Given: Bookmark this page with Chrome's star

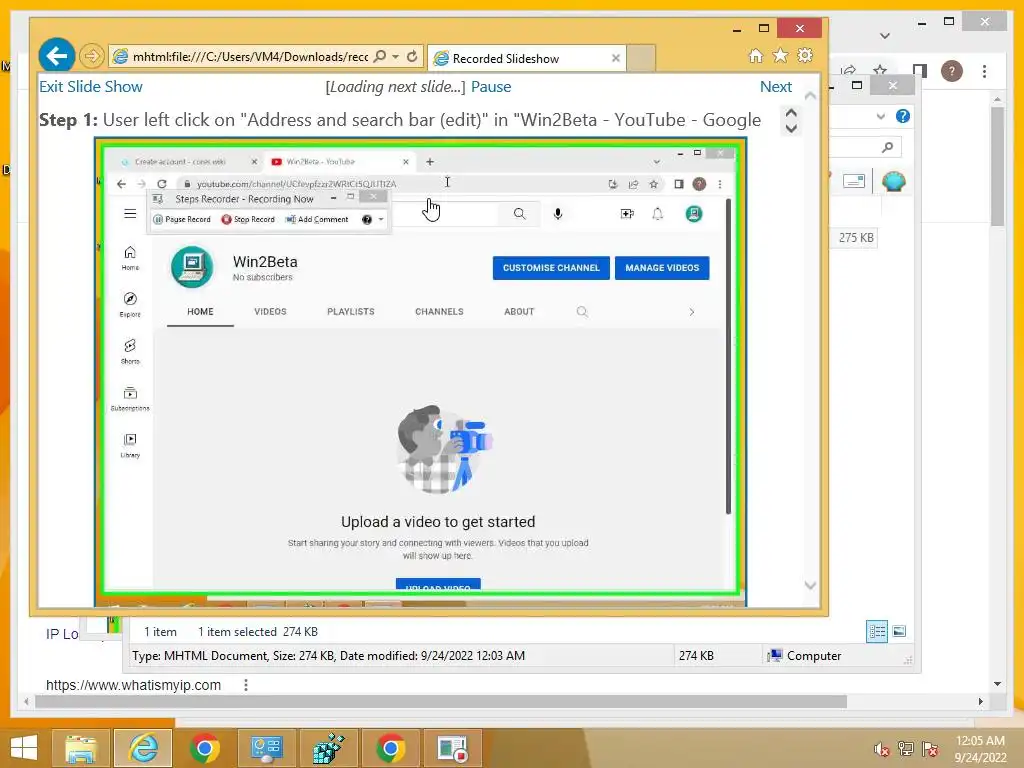Looking at the screenshot, I should coord(880,70).
